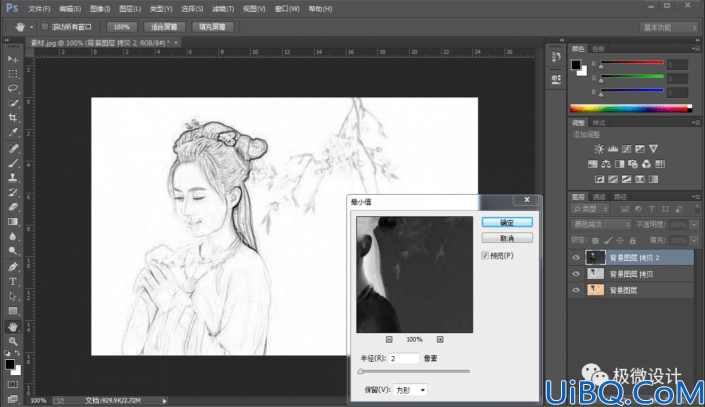Select the Lasso tool

[x=13, y=89]
